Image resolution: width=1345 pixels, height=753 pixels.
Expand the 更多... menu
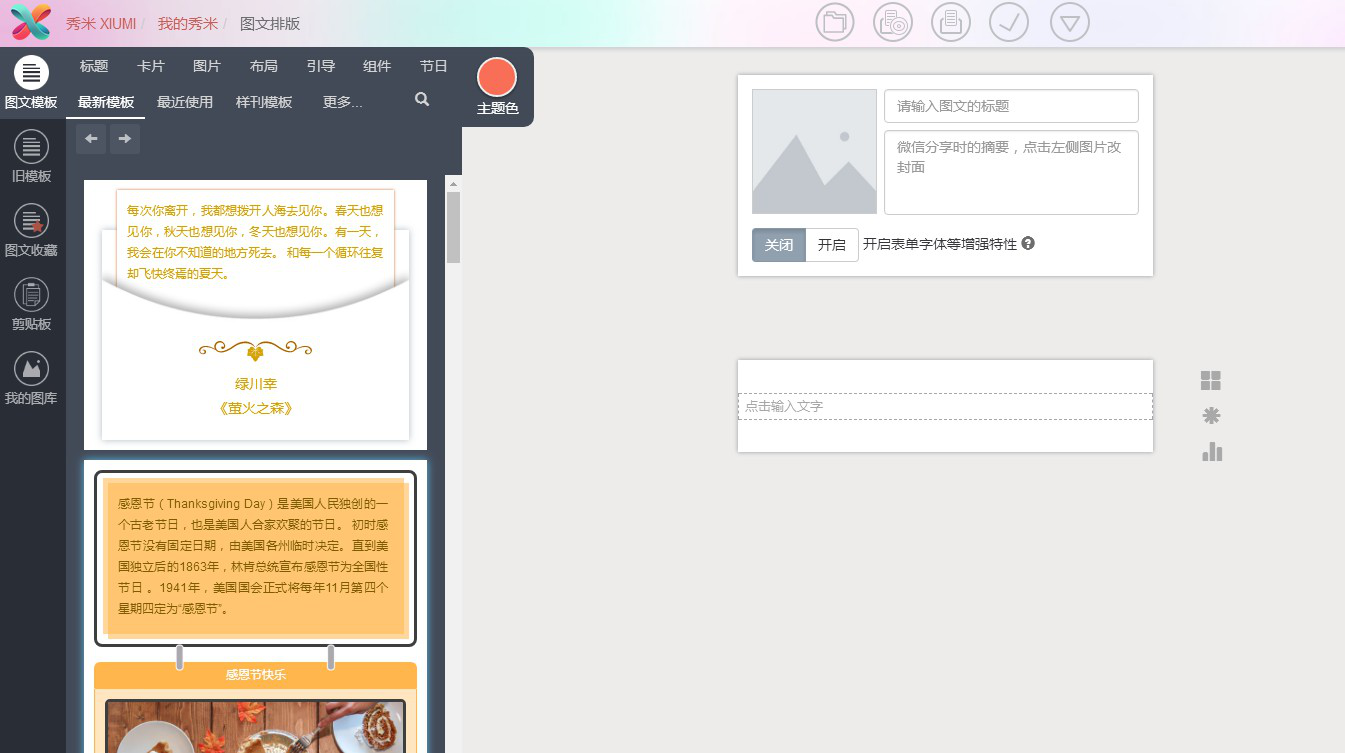pyautogui.click(x=342, y=102)
